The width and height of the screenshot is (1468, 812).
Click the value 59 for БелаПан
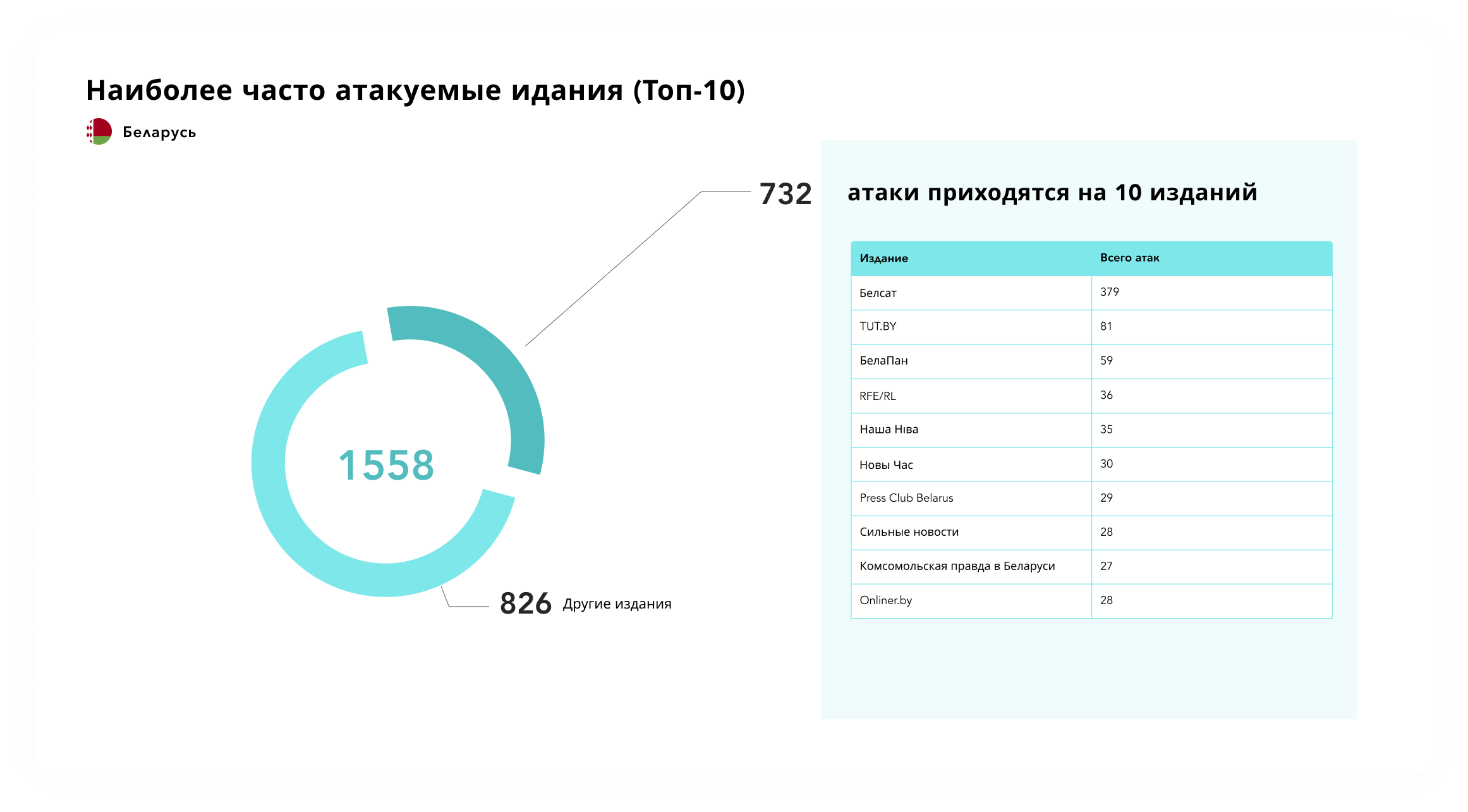(1106, 361)
